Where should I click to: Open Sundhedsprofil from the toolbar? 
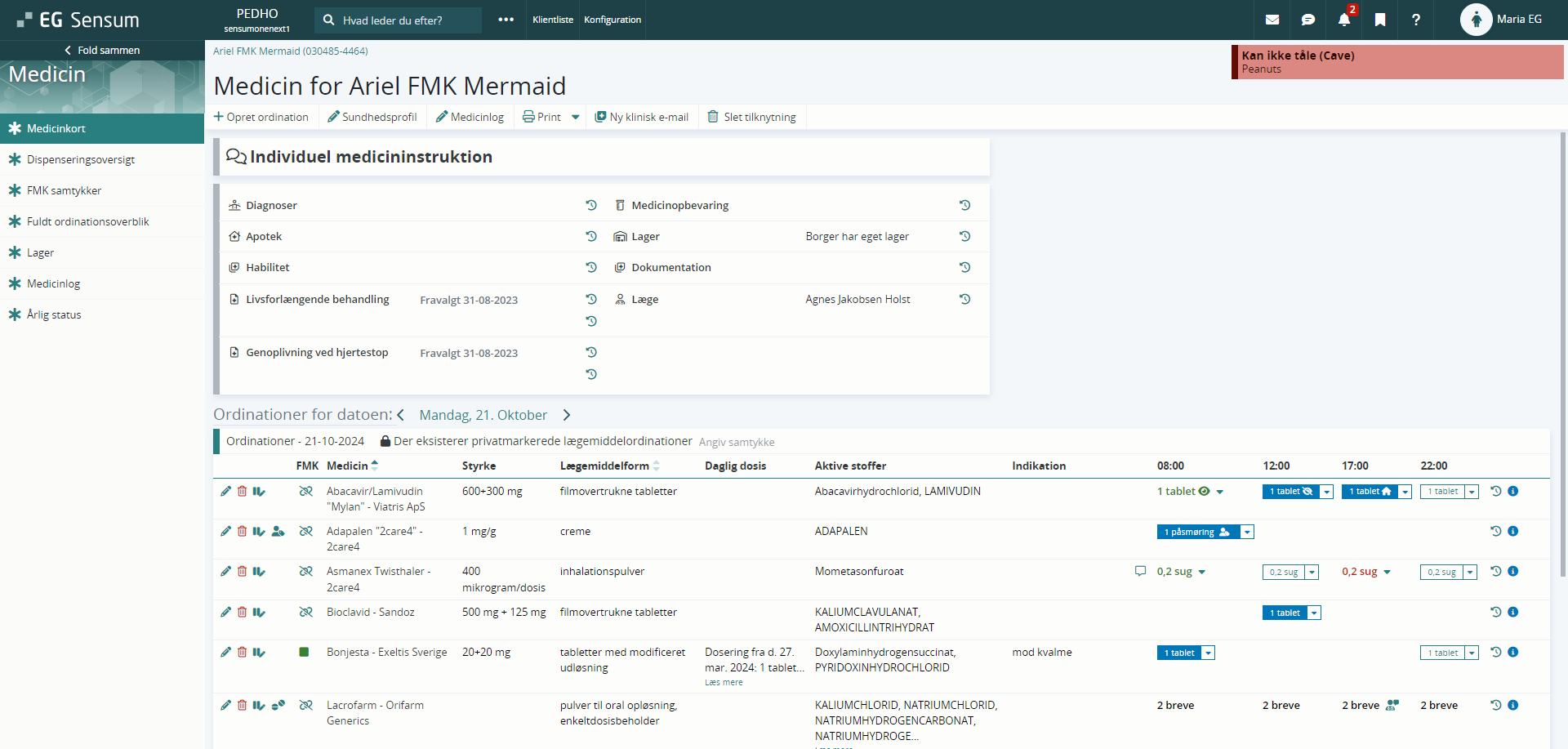(372, 117)
